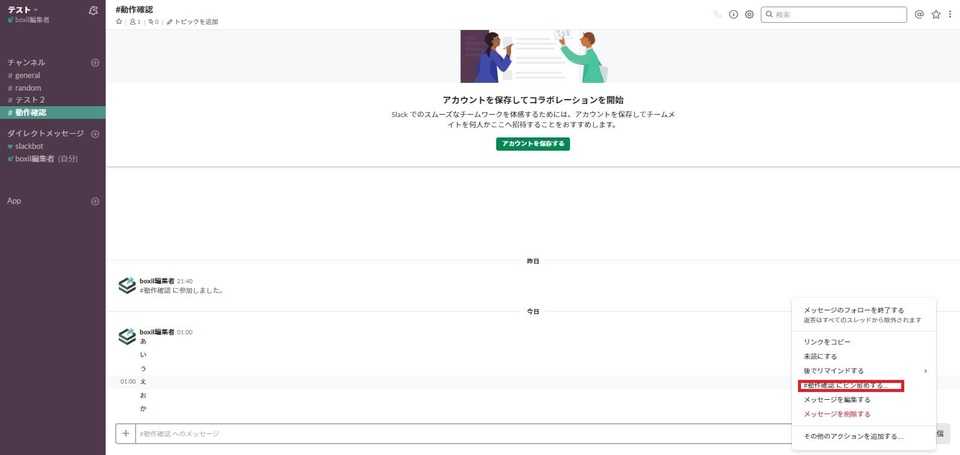Start new direct message via plus icon
This screenshot has height=455, width=960.
95,133
